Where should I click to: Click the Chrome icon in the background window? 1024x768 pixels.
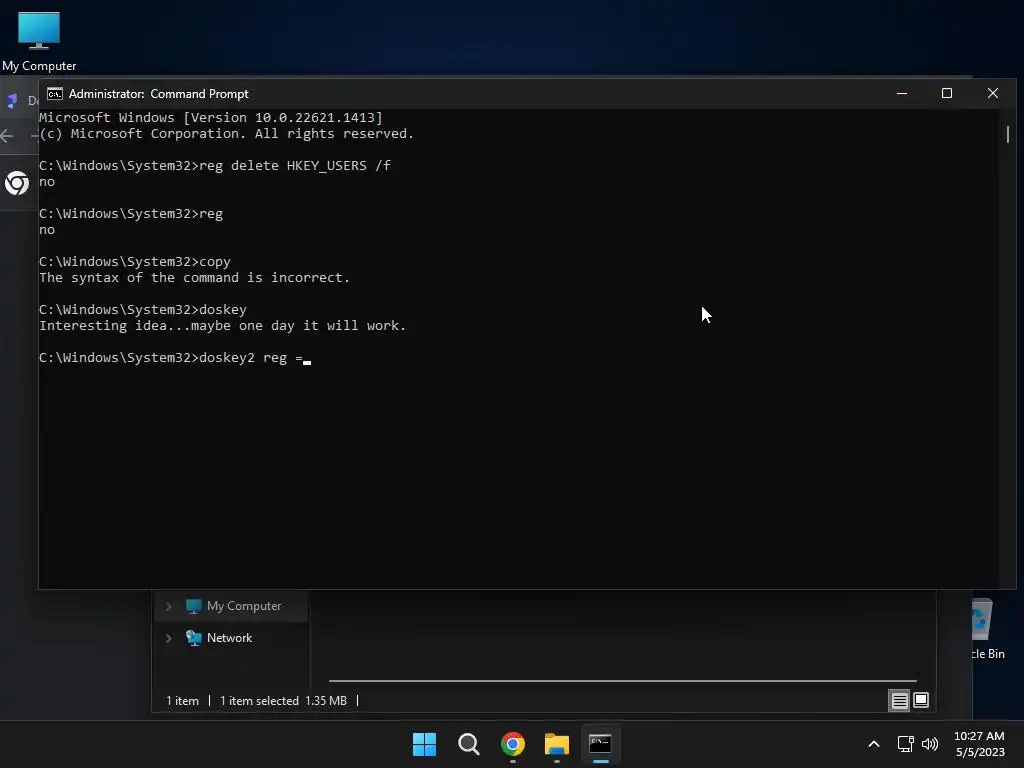coord(17,183)
